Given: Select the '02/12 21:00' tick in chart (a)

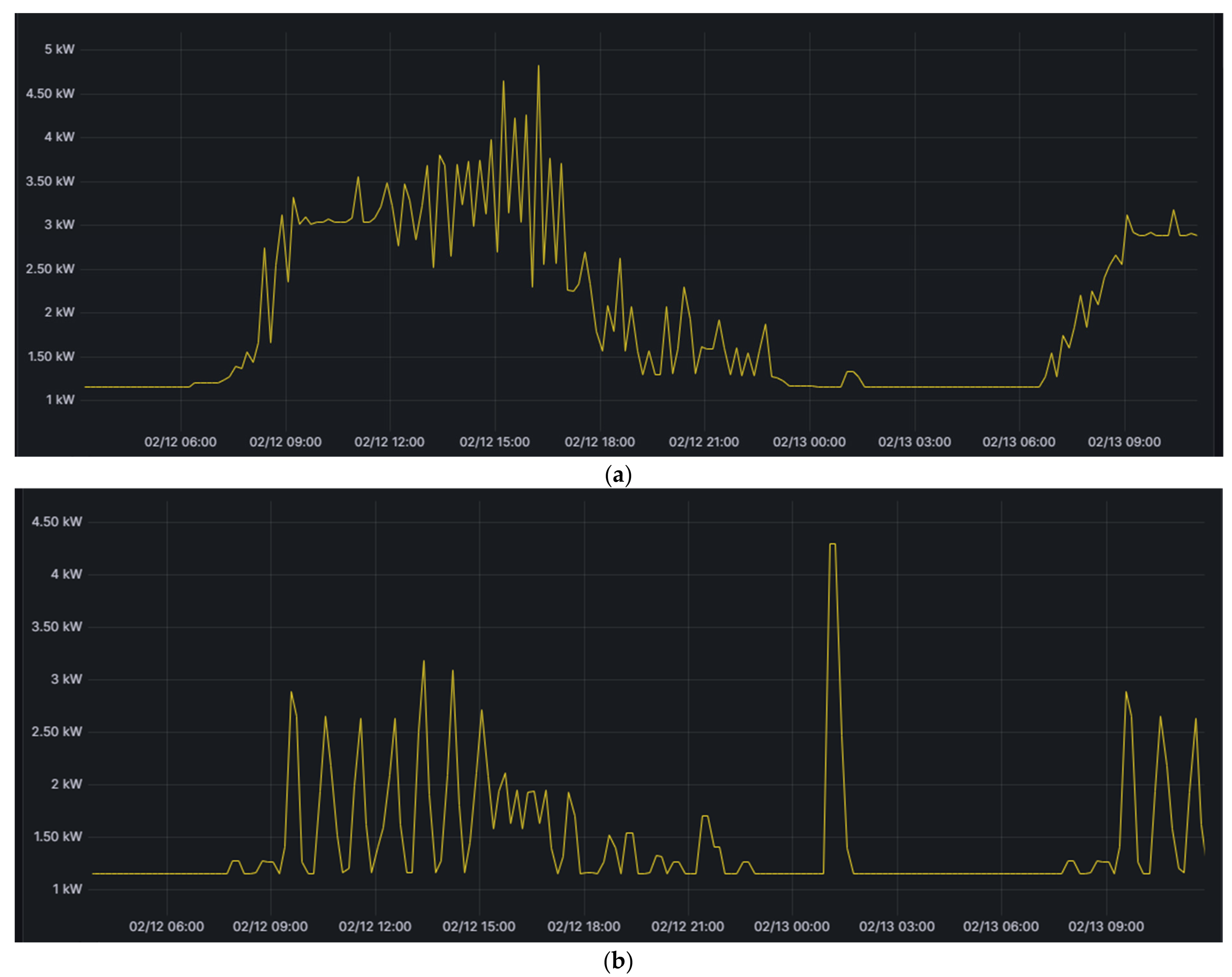Looking at the screenshot, I should [x=704, y=442].
